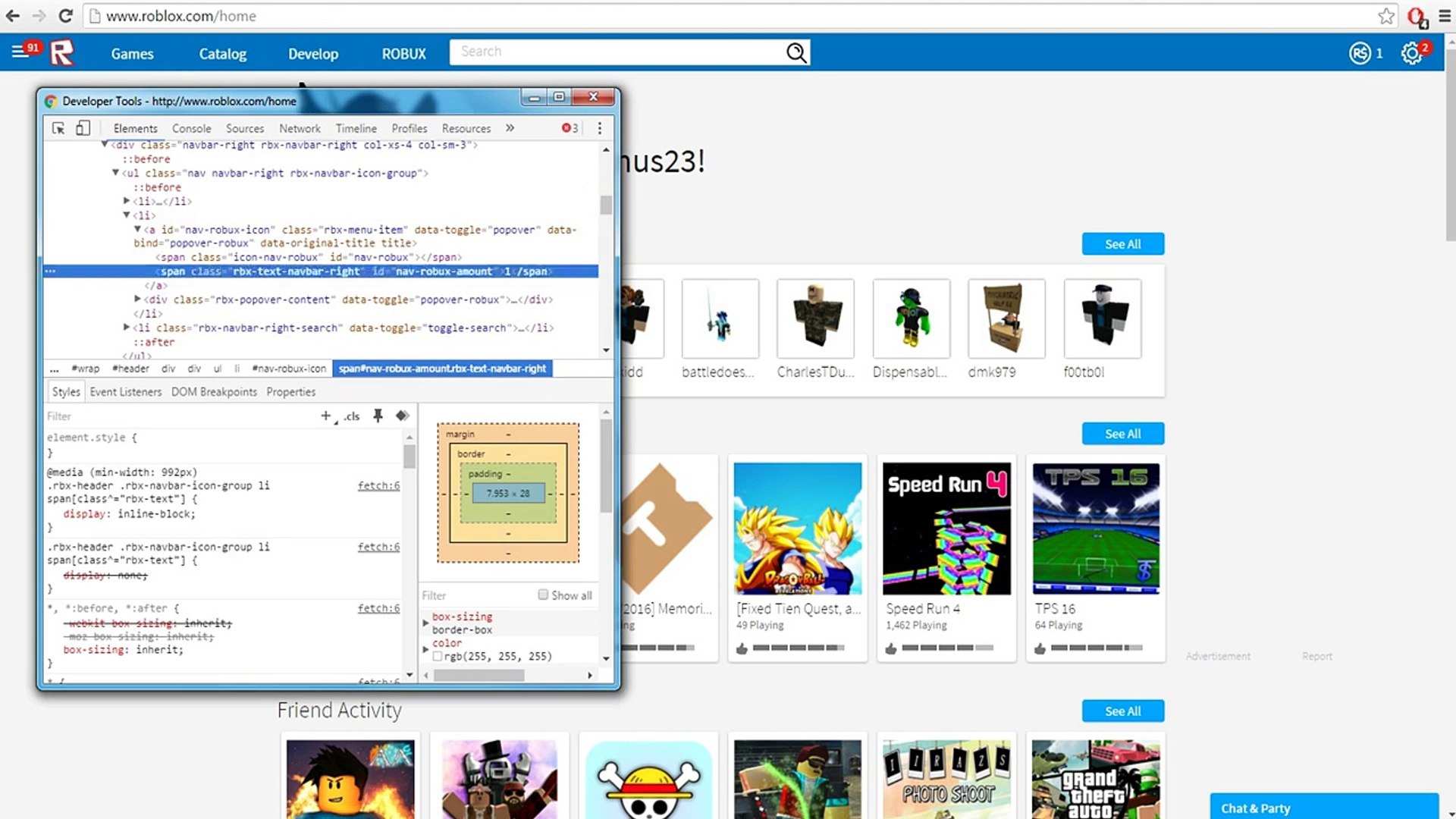Select the DOM breakpoints icon
The image size is (1456, 819).
(215, 391)
